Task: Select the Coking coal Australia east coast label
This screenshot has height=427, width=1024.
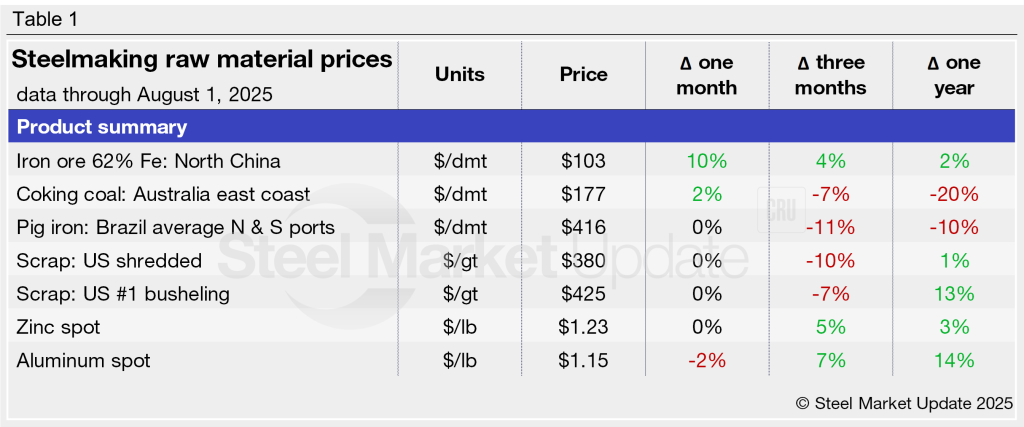Action: [x=164, y=194]
